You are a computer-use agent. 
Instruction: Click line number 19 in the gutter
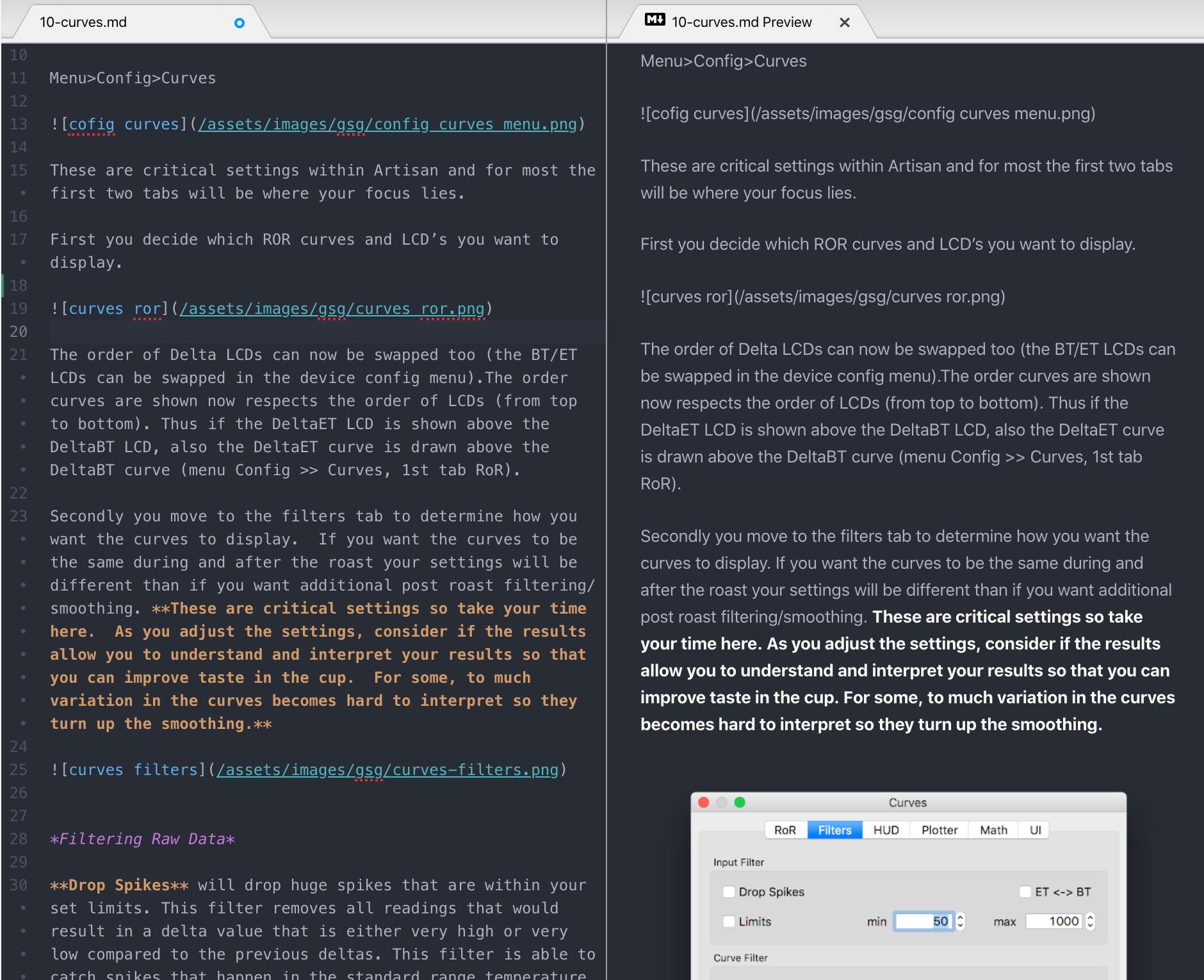coord(19,308)
